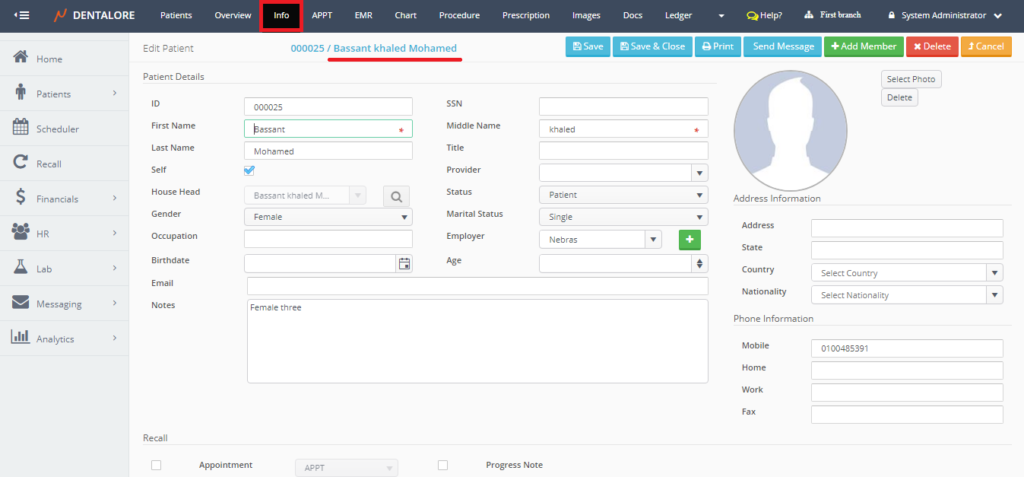The image size is (1024, 477).
Task: Click the Save & Close button
Action: [651, 46]
